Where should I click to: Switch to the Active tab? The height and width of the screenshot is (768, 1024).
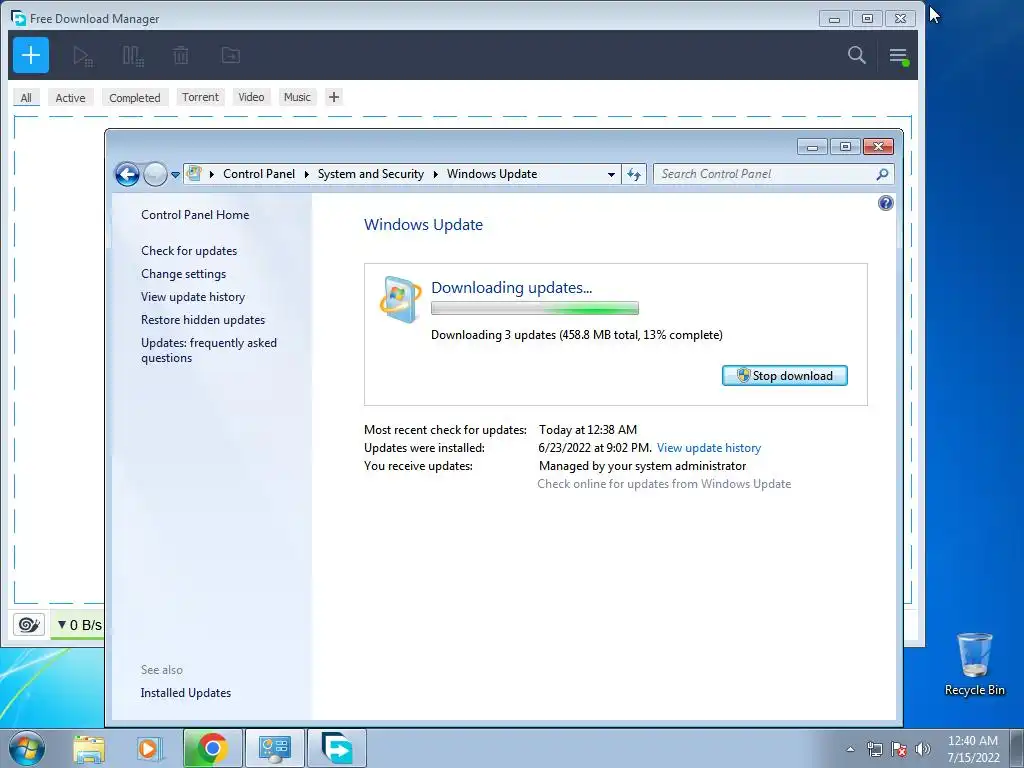pos(71,97)
